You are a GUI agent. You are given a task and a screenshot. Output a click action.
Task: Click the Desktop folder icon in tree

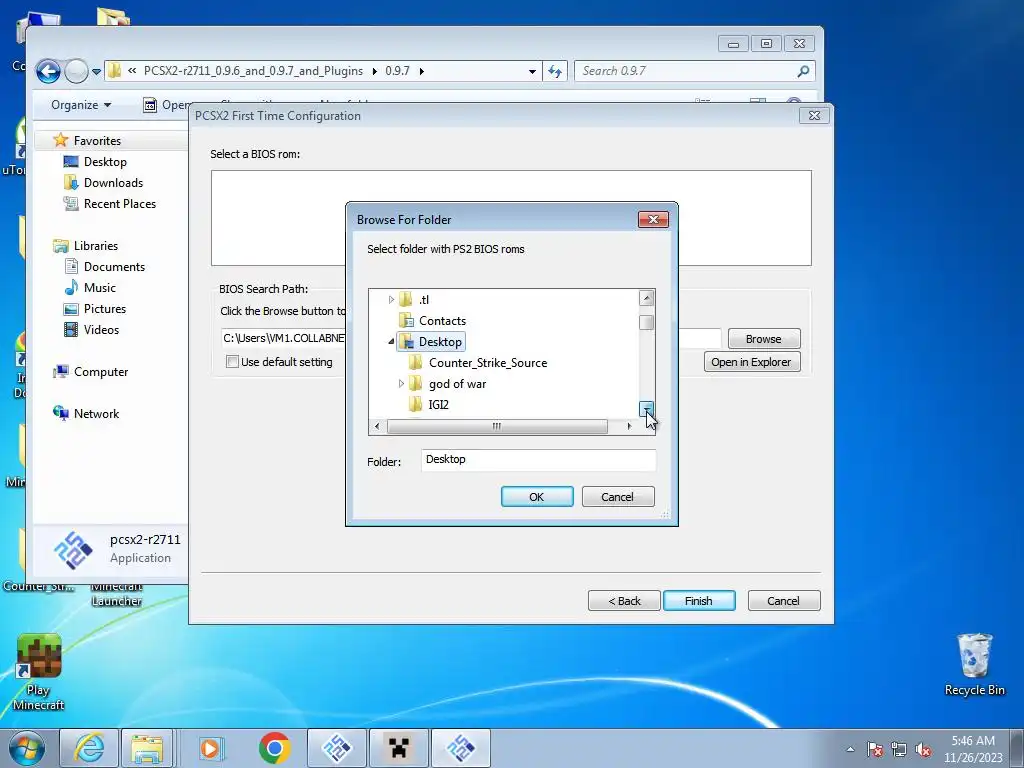[406, 342]
